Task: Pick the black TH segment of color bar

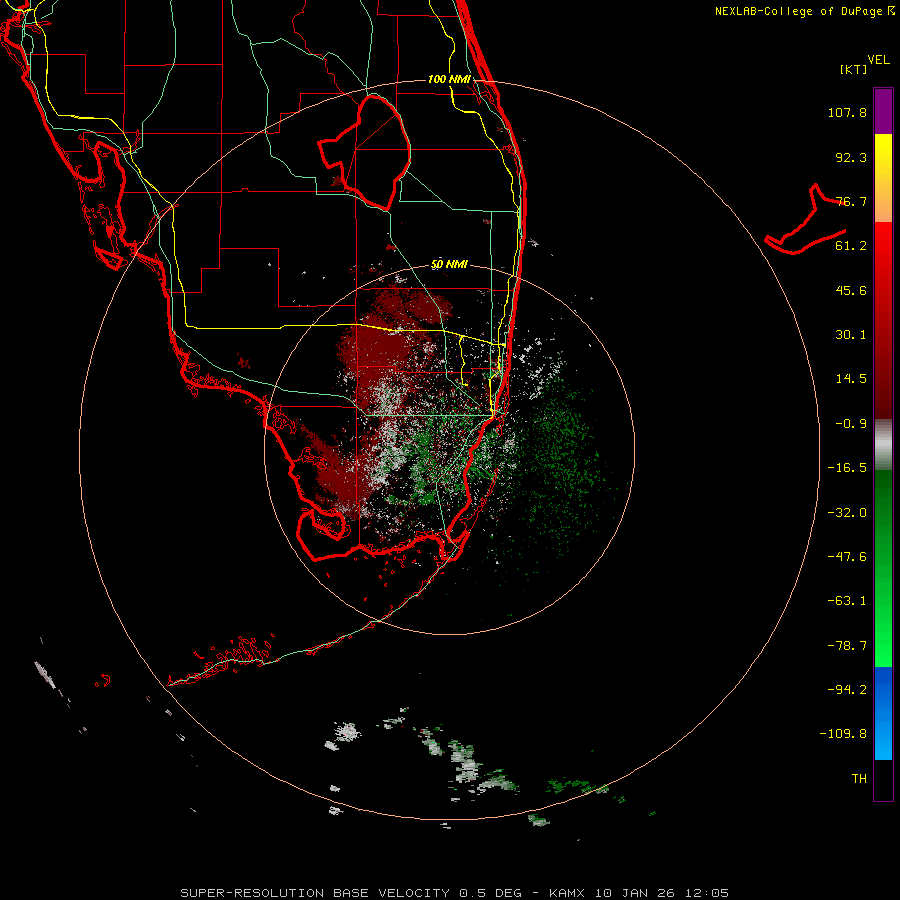Action: [883, 779]
